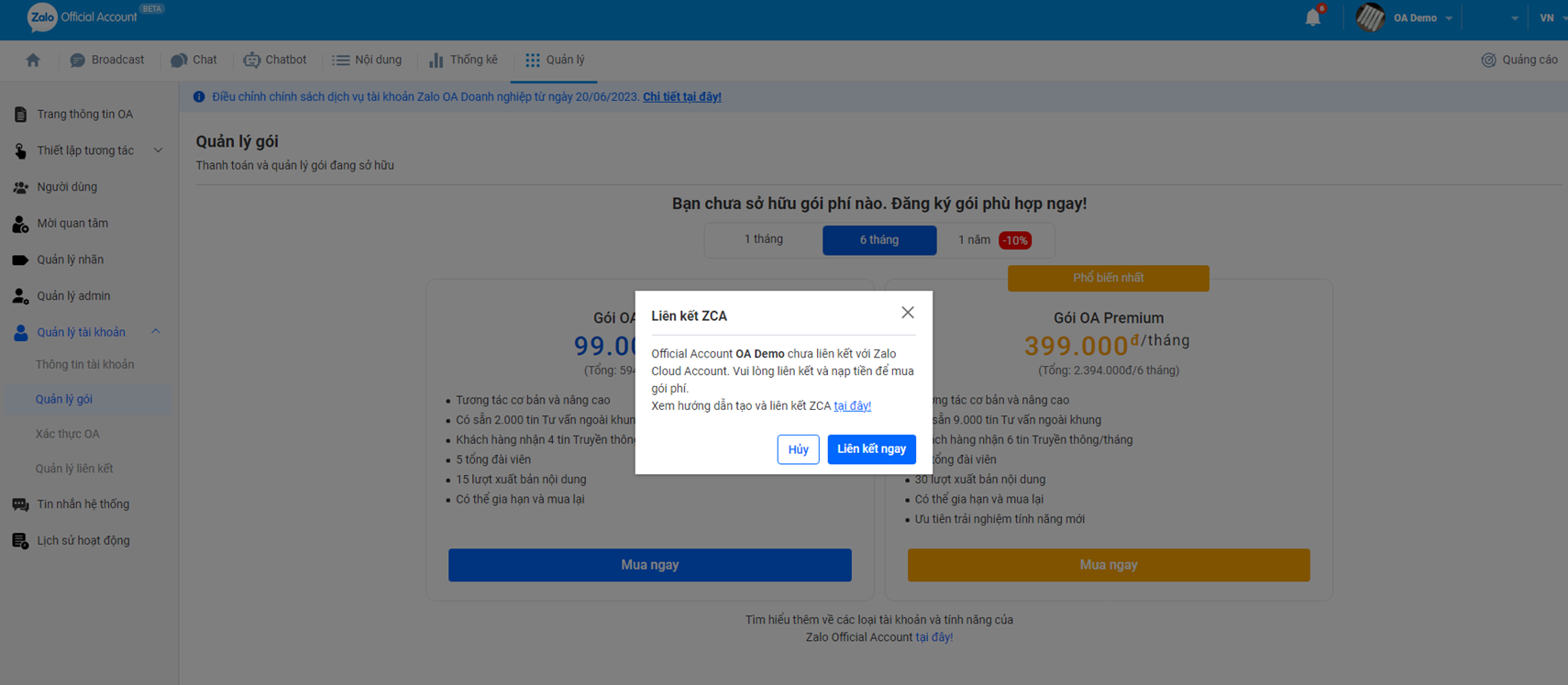Click the Gói OA Premium plan title
This screenshot has height=685, width=1568.
tap(1109, 318)
